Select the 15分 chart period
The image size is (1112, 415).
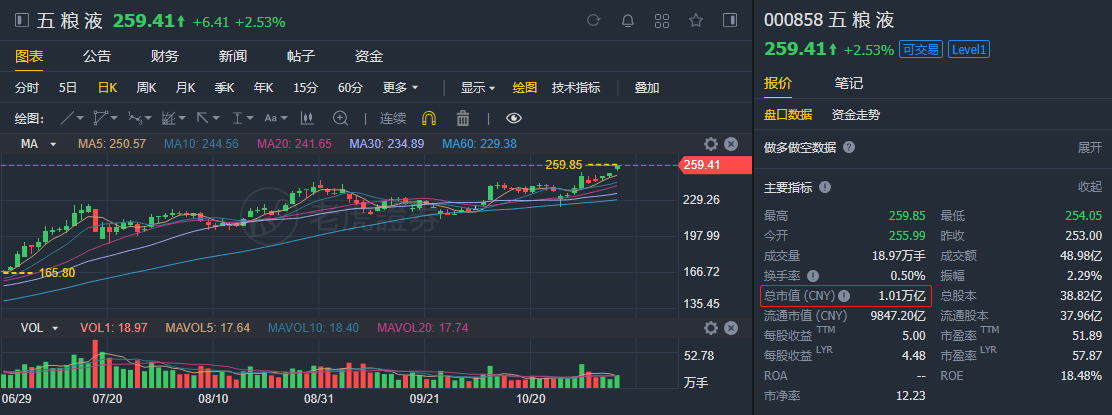306,88
